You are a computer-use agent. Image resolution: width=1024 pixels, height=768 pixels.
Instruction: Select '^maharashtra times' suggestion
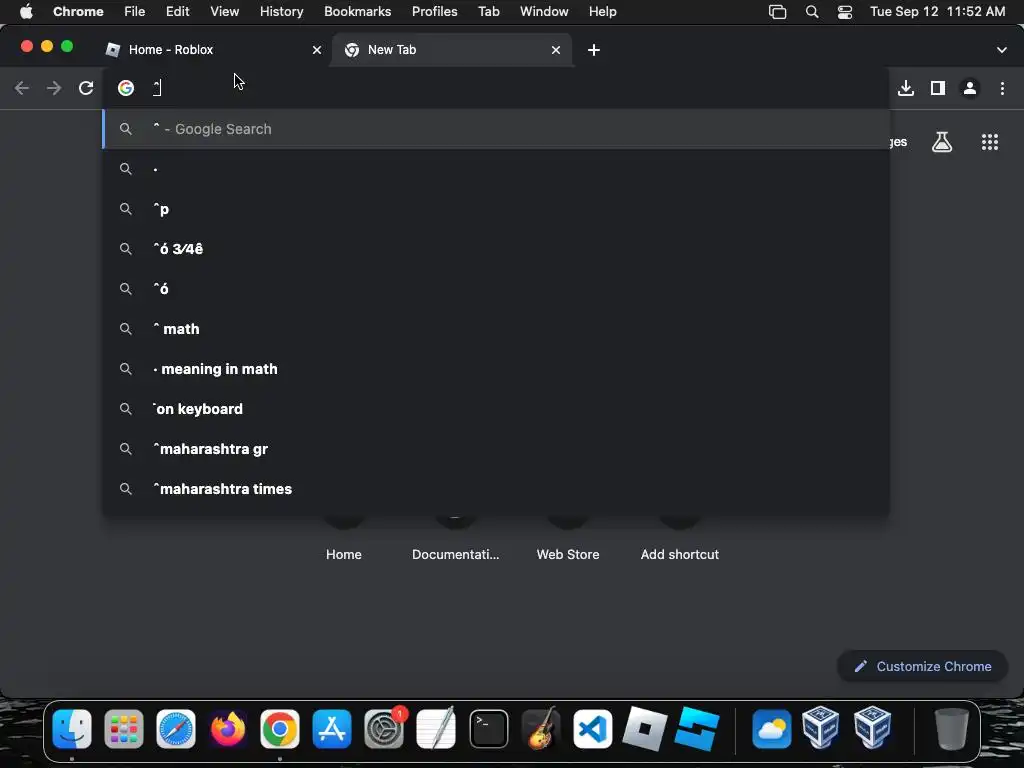click(496, 489)
